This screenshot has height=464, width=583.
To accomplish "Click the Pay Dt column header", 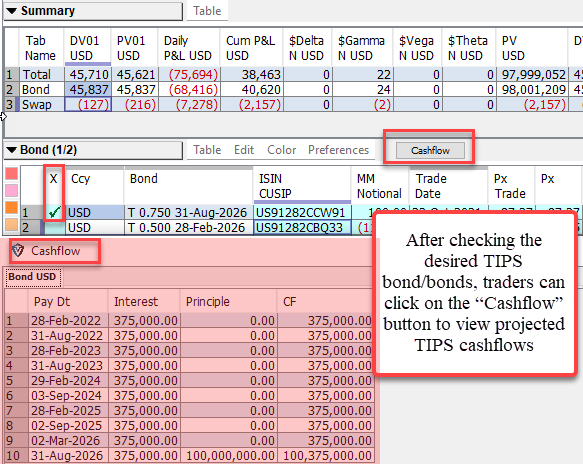I will [67, 302].
